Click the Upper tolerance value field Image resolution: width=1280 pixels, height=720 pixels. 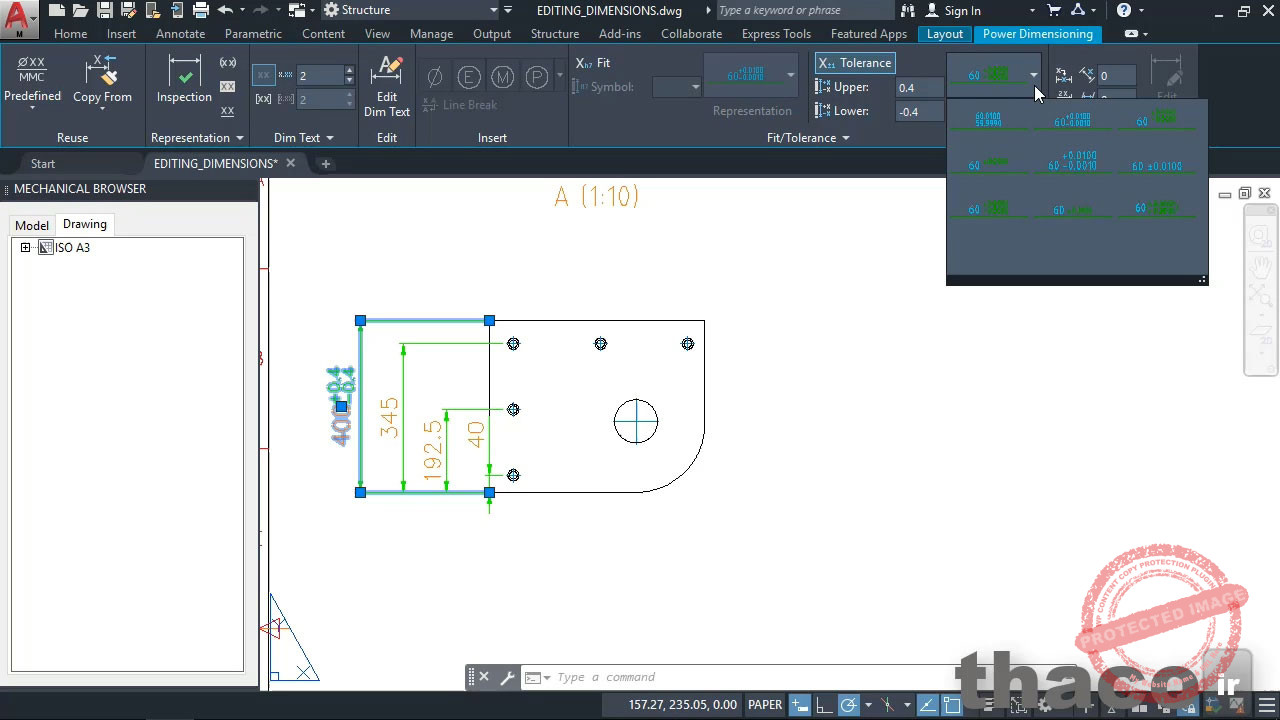(919, 88)
